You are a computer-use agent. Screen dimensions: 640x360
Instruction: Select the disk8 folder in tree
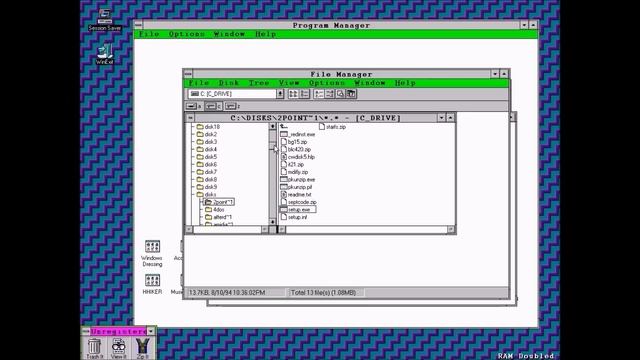pyautogui.click(x=207, y=180)
